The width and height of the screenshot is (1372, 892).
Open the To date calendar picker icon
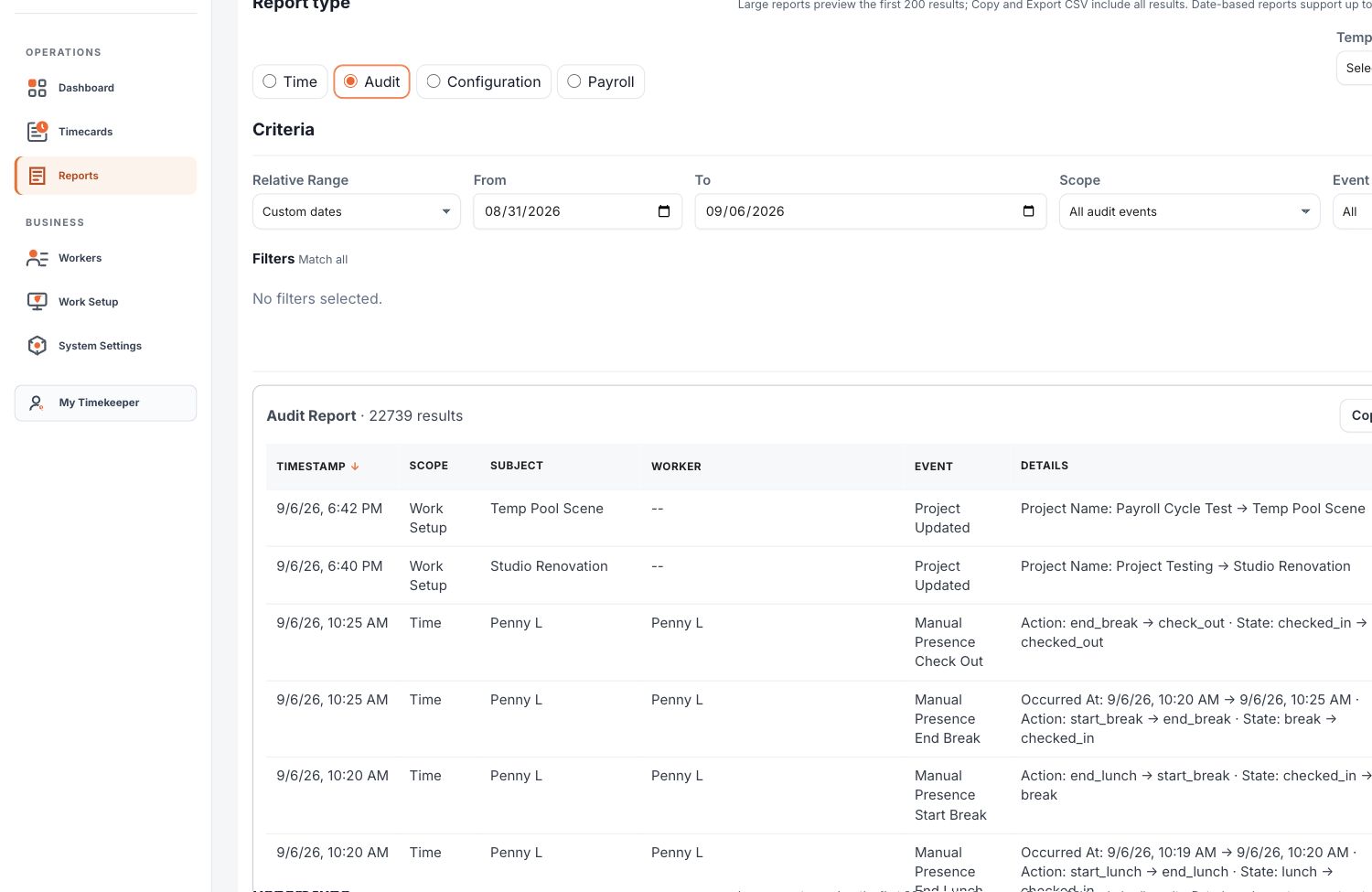[x=1028, y=211]
